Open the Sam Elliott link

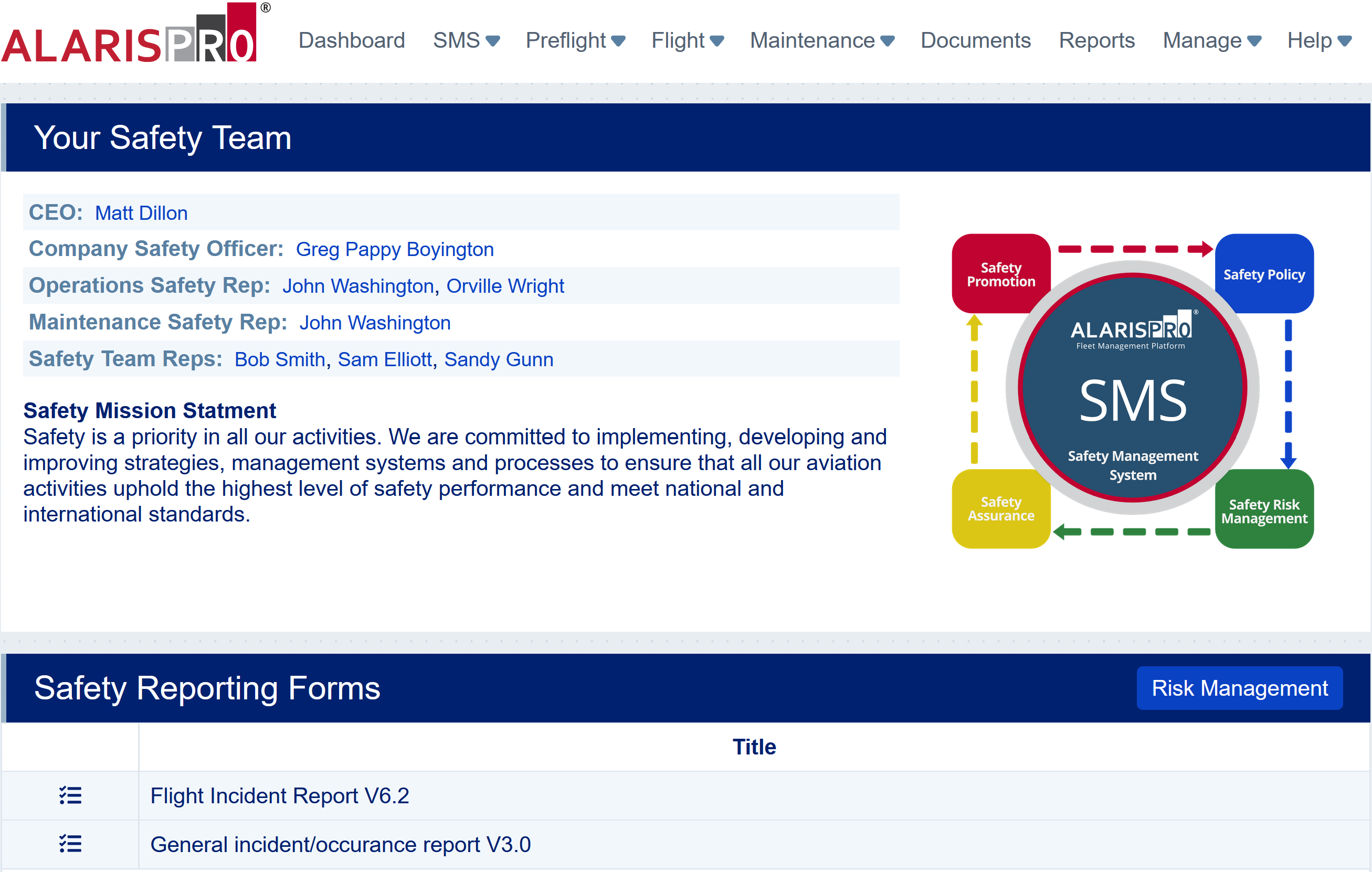pyautogui.click(x=385, y=359)
